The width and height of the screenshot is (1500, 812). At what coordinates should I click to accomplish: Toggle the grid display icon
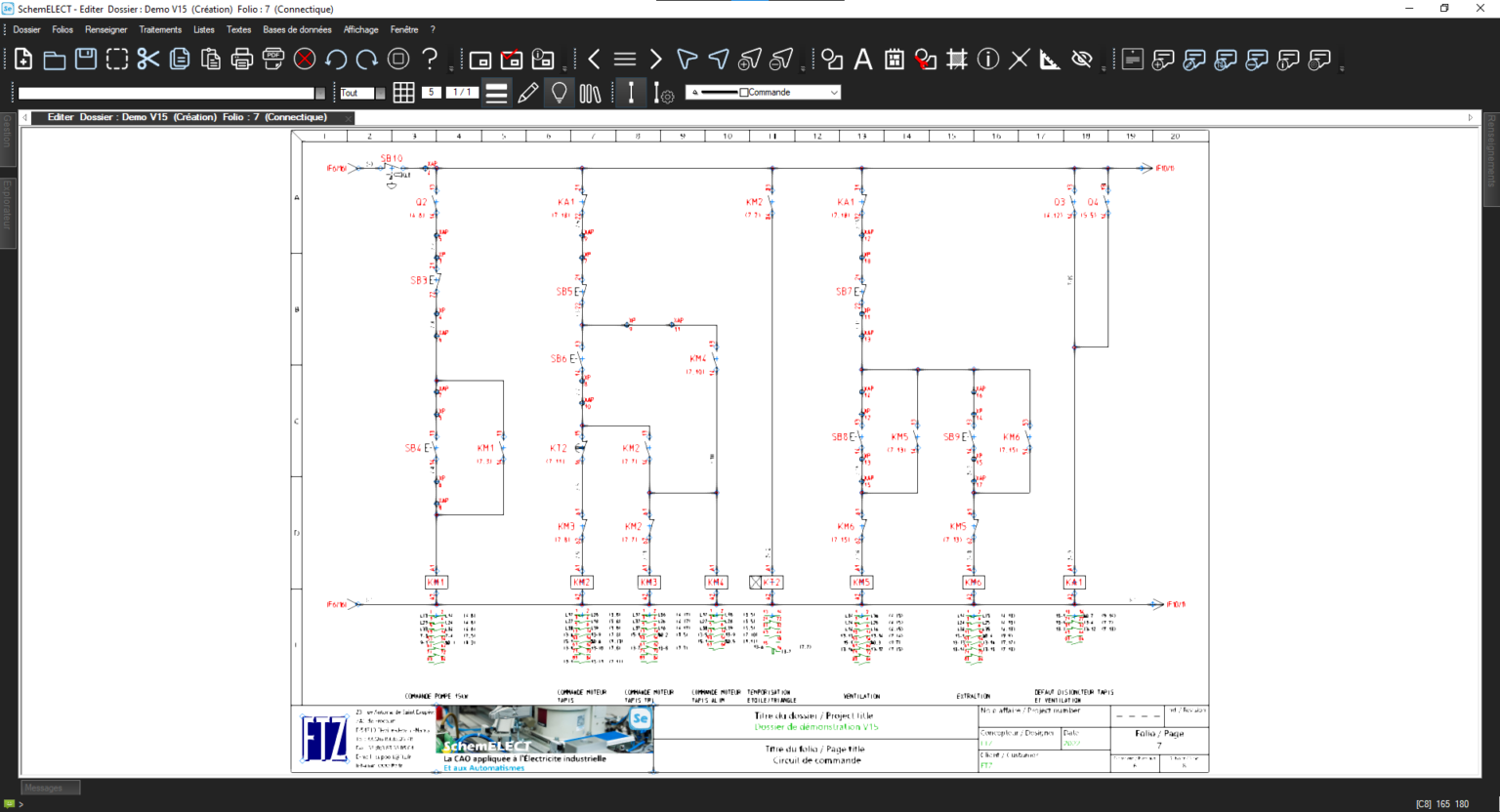403,93
